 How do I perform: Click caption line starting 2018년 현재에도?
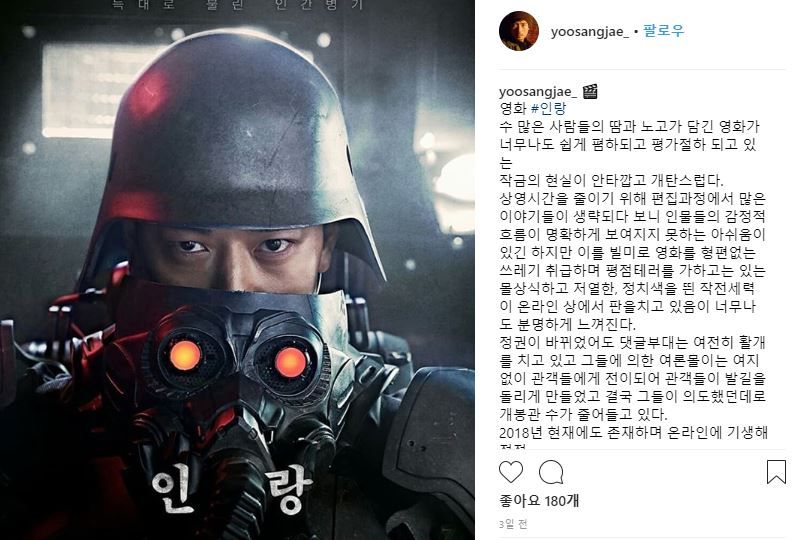point(633,433)
